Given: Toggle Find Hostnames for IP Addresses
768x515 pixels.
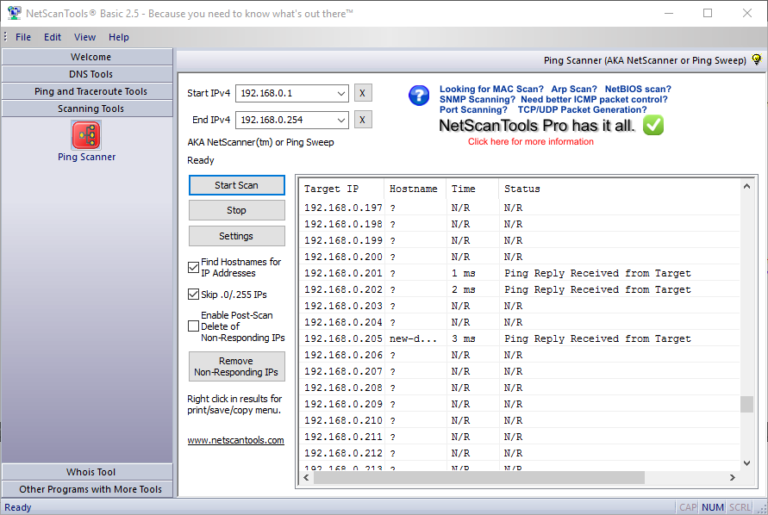Looking at the screenshot, I should click(194, 267).
